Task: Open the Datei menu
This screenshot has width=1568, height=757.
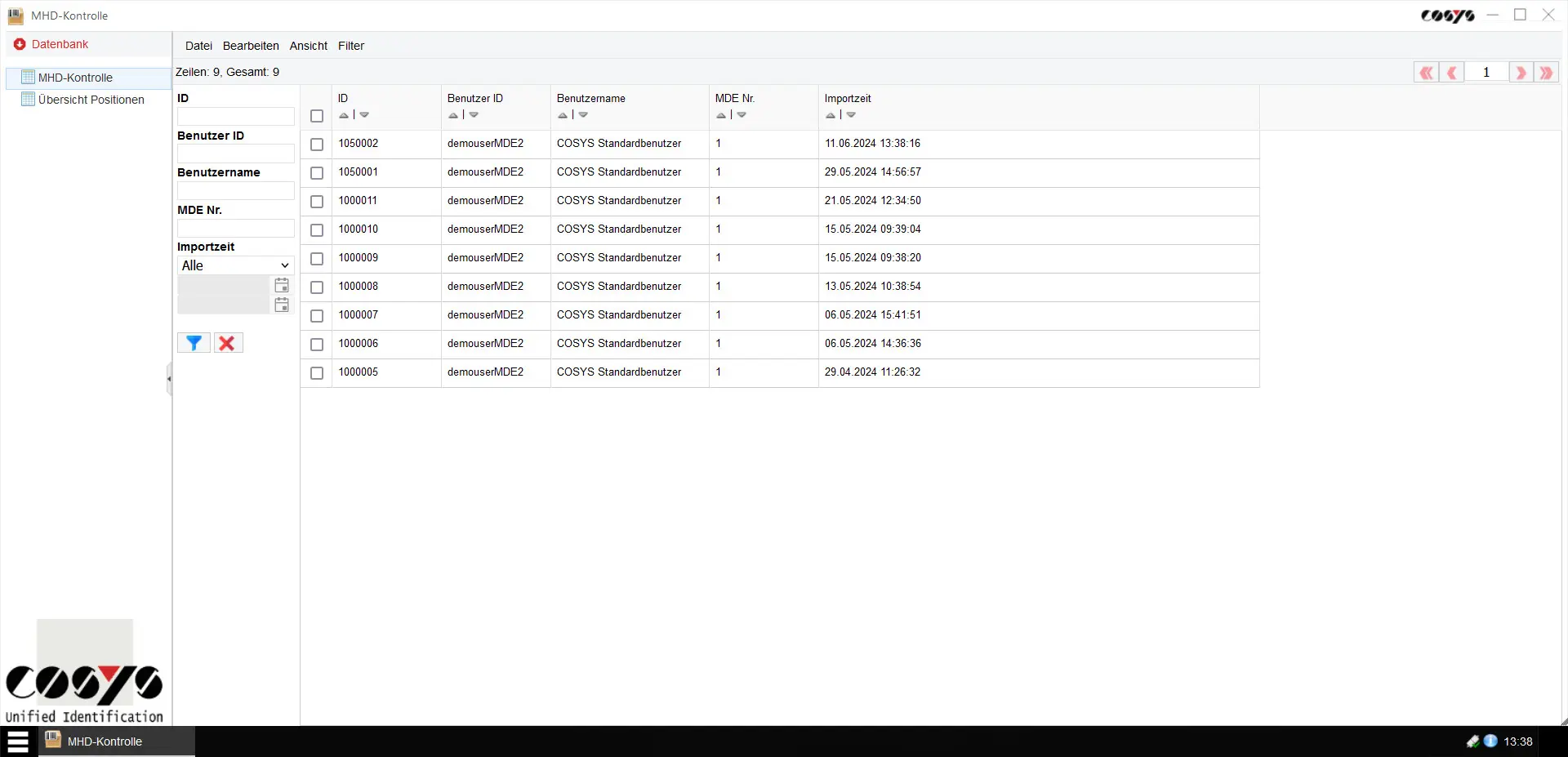Action: point(198,46)
